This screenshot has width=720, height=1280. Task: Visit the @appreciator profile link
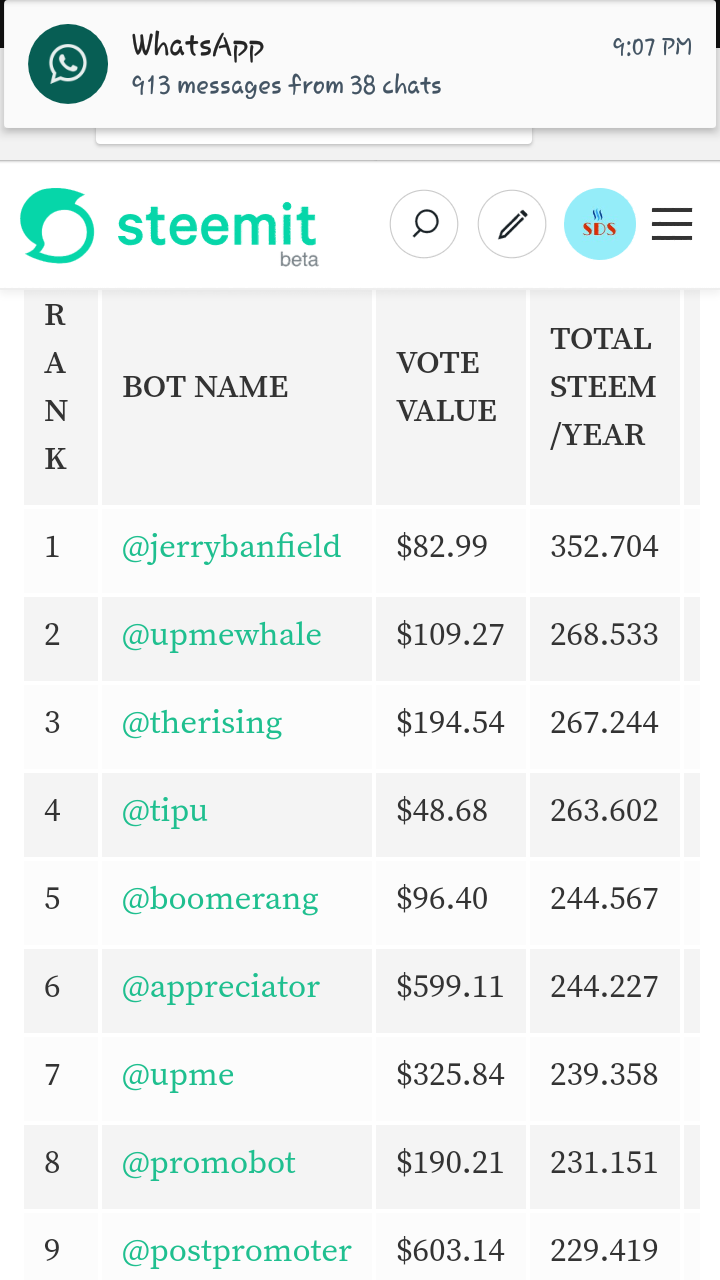(220, 987)
